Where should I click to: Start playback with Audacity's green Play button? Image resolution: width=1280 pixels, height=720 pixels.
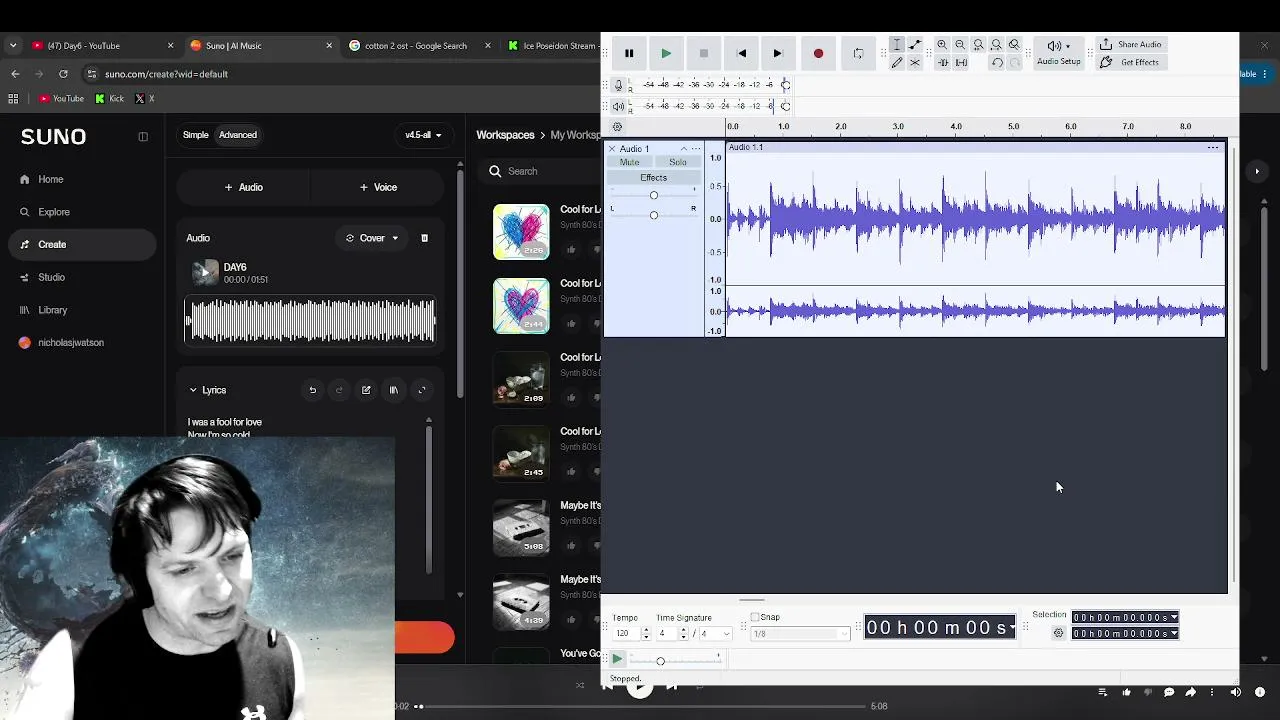[x=666, y=54]
